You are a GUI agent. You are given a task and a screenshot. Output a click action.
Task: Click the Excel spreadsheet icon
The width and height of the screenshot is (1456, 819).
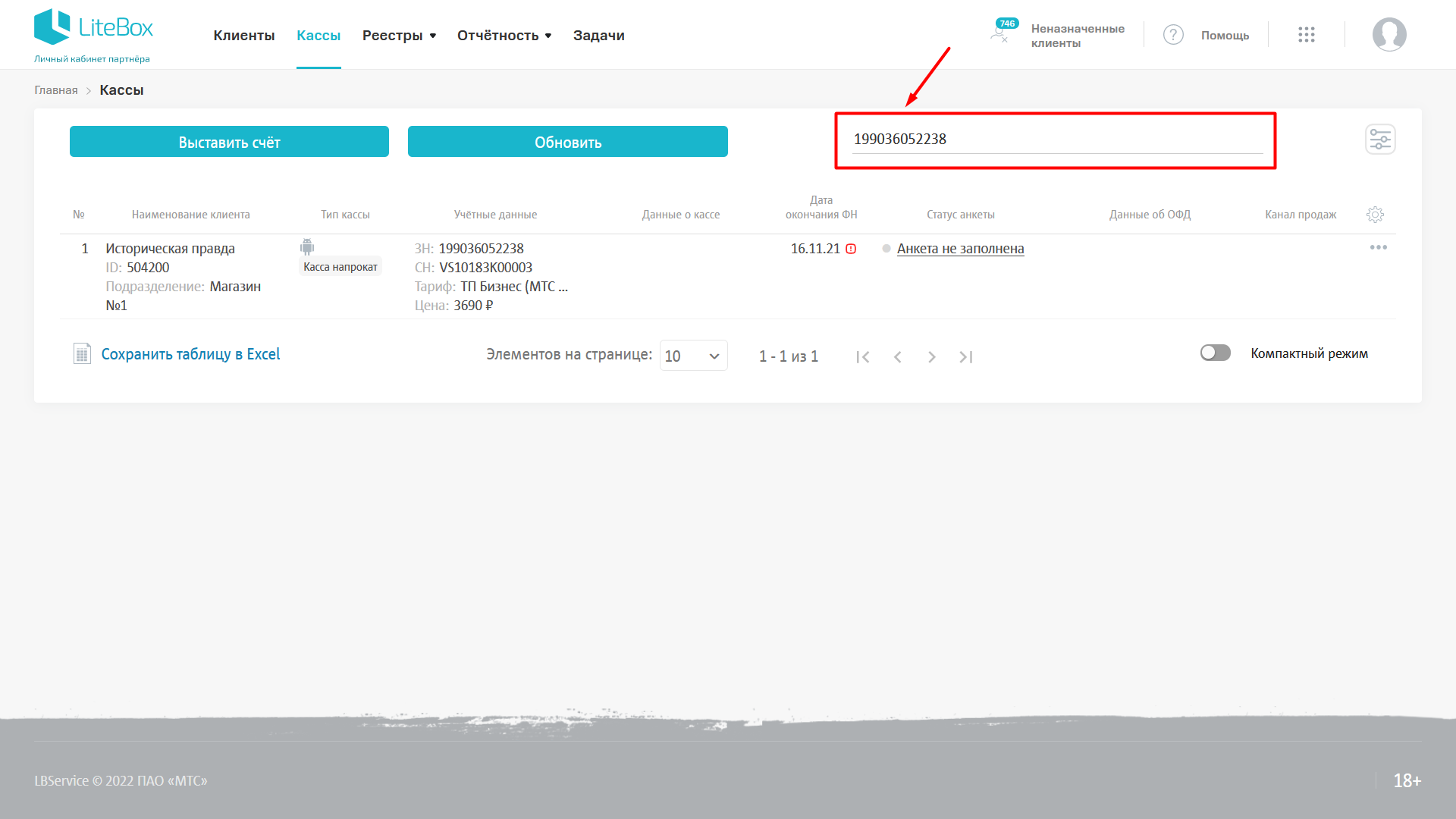click(x=82, y=353)
